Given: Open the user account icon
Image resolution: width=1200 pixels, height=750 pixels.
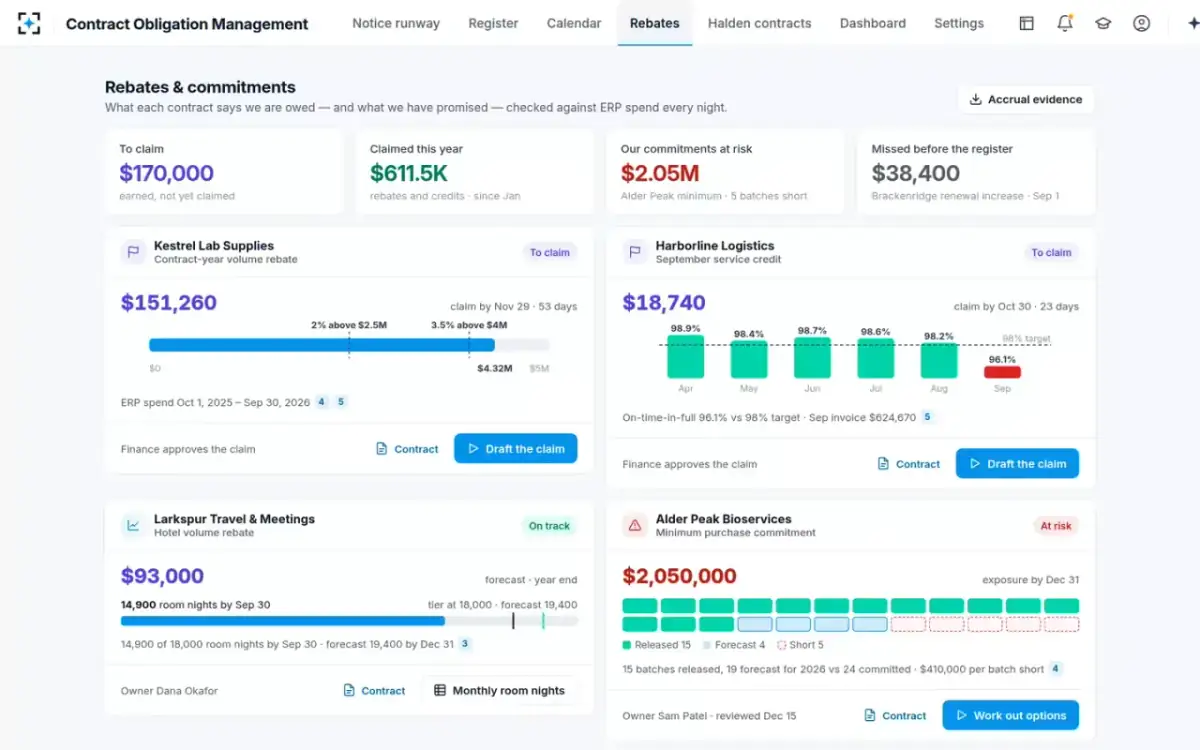Looking at the screenshot, I should pyautogui.click(x=1141, y=23).
